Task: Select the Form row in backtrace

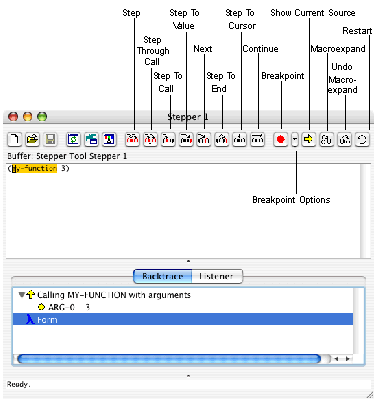Action: (183, 319)
